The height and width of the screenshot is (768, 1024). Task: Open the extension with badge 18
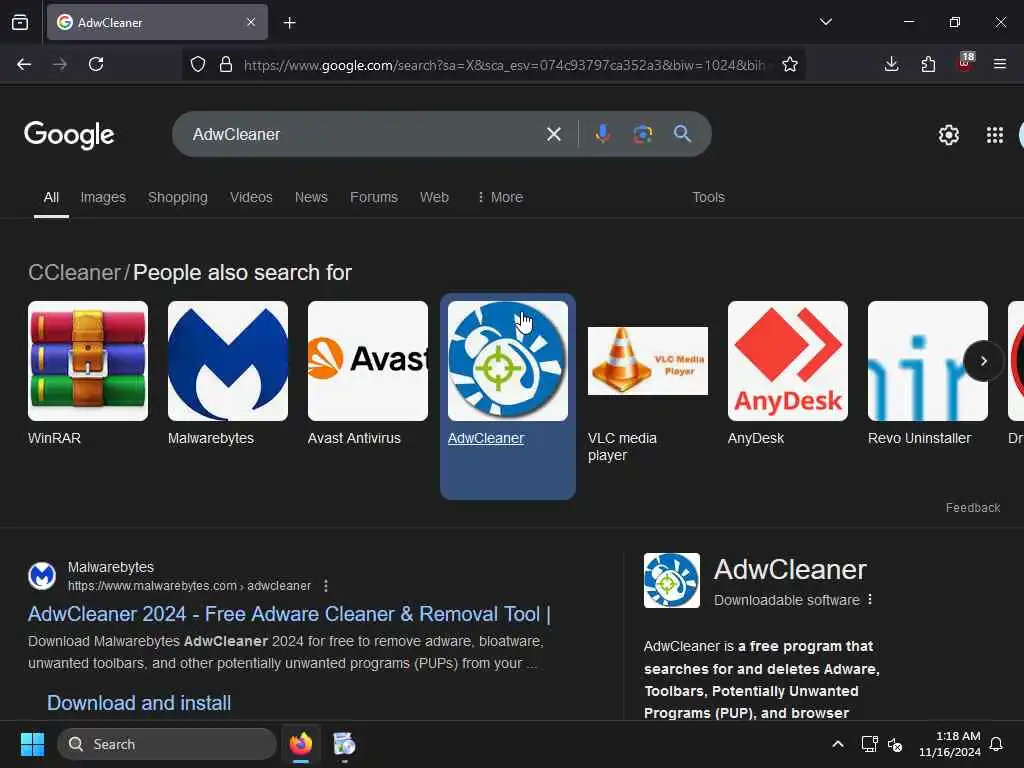[965, 63]
